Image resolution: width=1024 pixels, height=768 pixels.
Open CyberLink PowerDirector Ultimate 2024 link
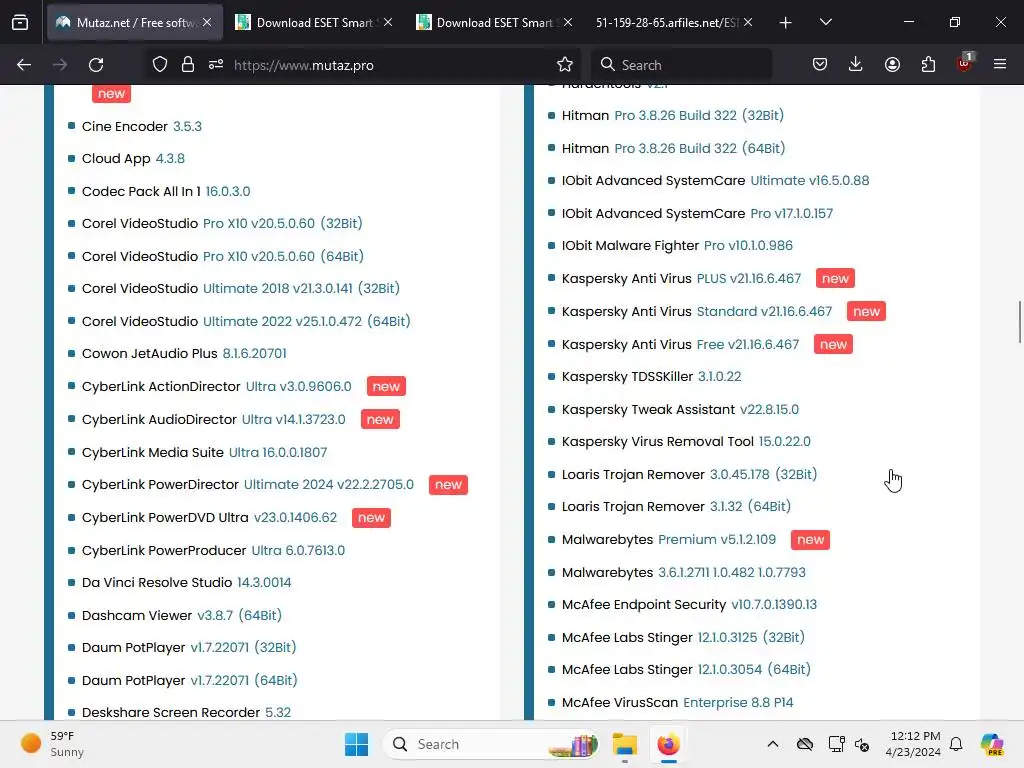248,485
